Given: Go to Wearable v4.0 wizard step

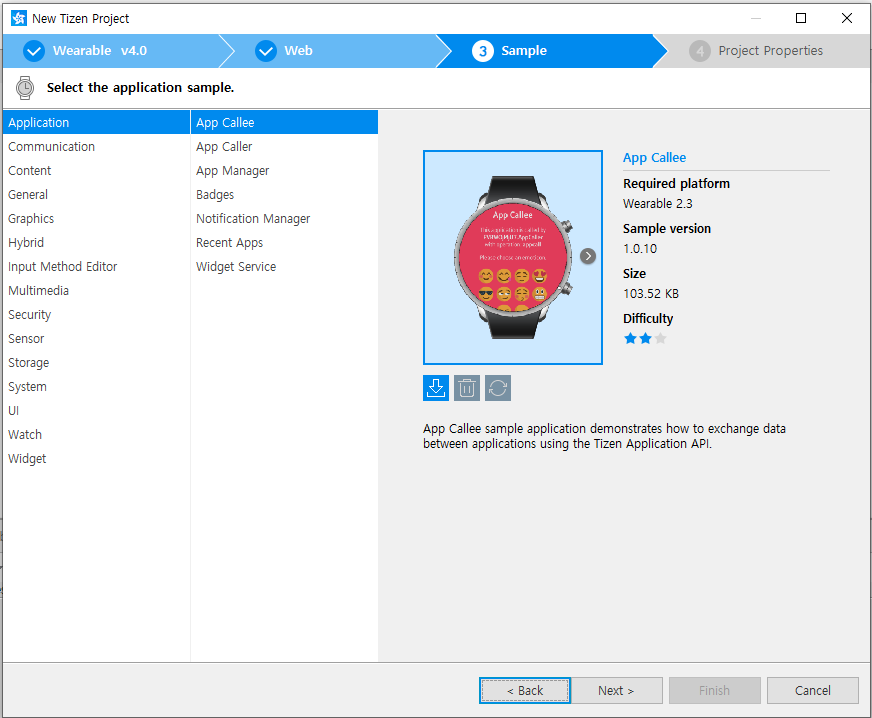Looking at the screenshot, I should click(x=114, y=51).
